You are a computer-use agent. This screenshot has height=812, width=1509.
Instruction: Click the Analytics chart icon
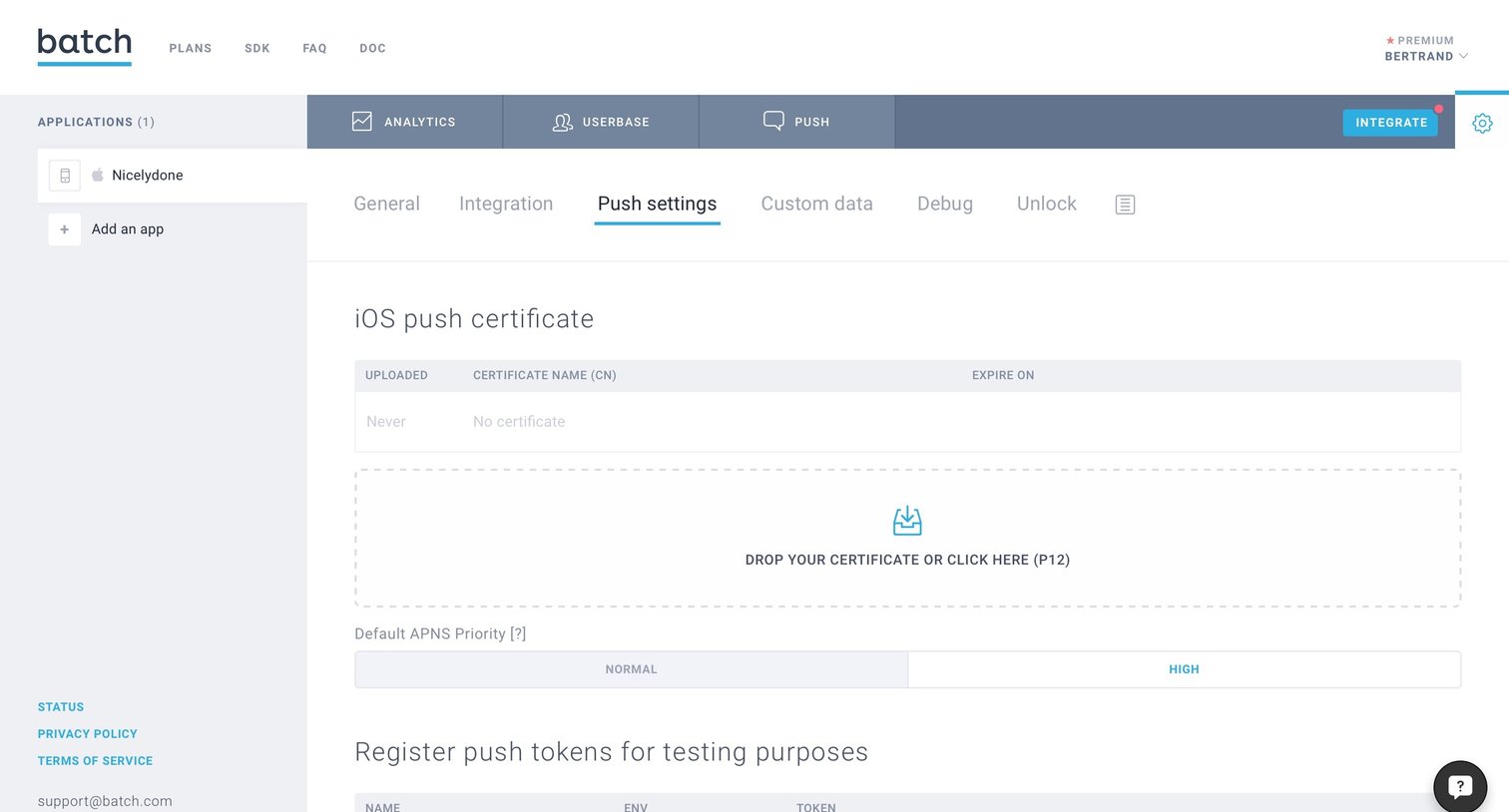[x=362, y=122]
